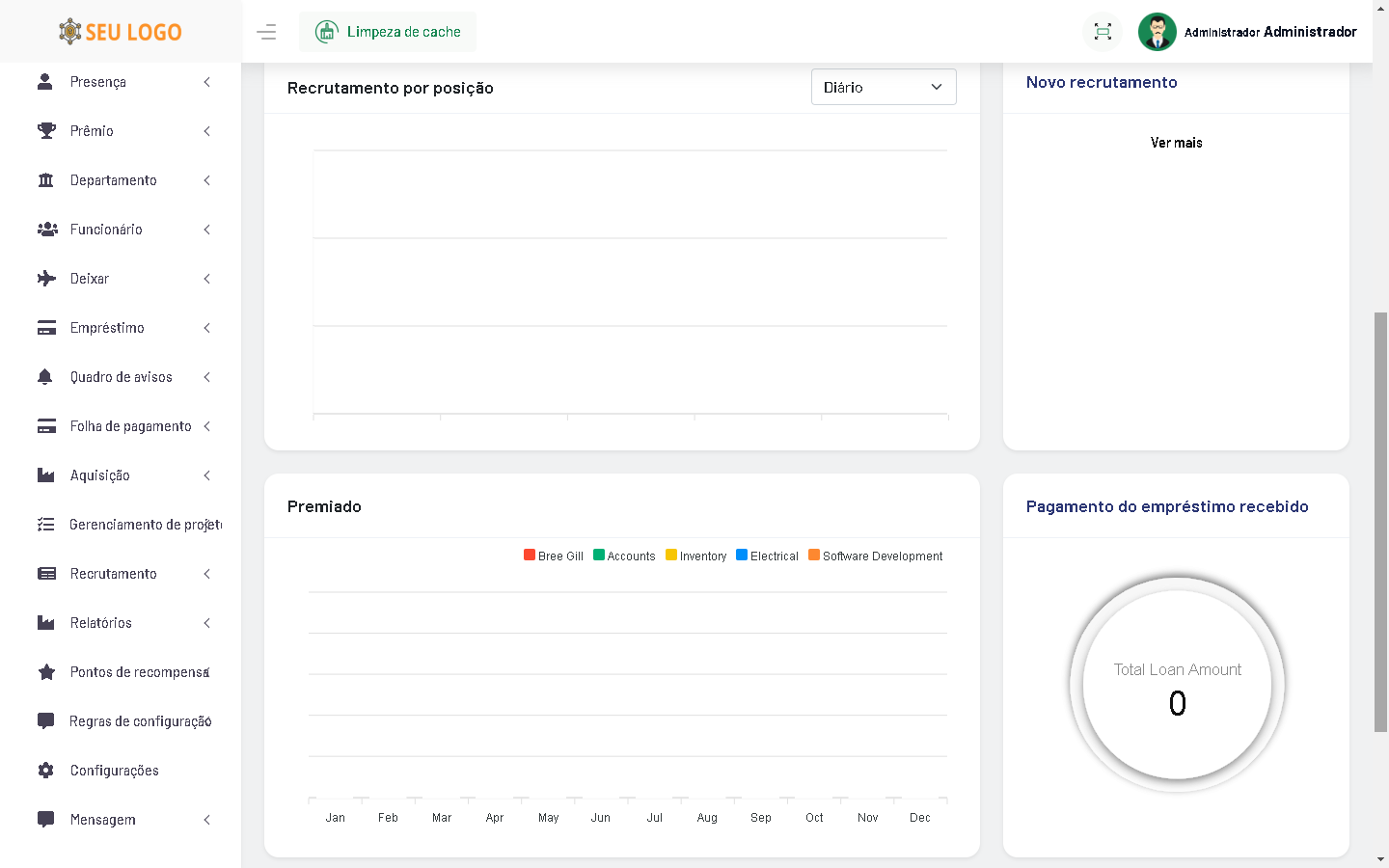
Task: Click the star icon for Pontos de recompensa
Action: pyautogui.click(x=45, y=672)
